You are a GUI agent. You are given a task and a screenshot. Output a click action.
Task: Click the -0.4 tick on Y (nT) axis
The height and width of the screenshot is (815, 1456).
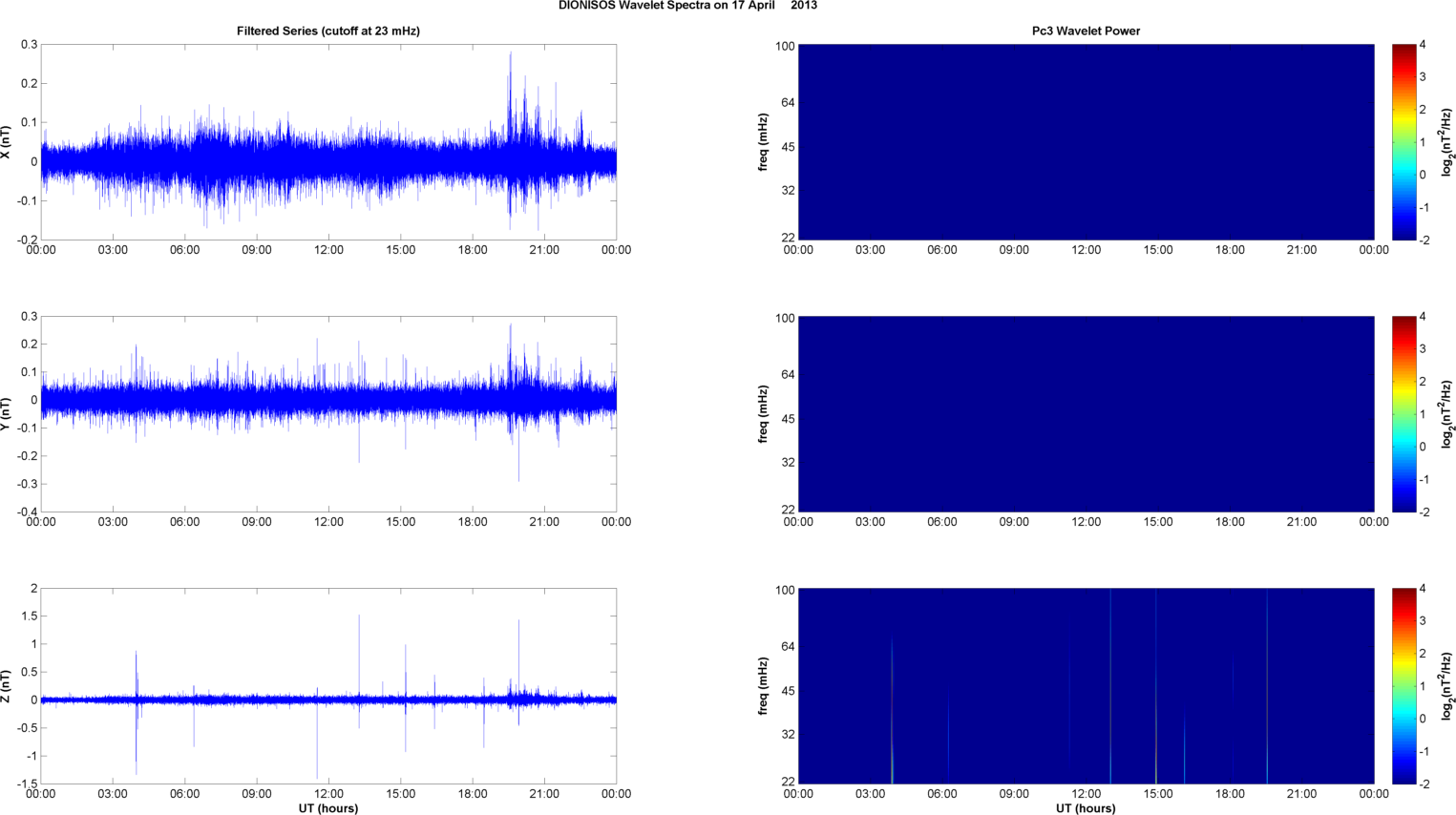[x=27, y=512]
